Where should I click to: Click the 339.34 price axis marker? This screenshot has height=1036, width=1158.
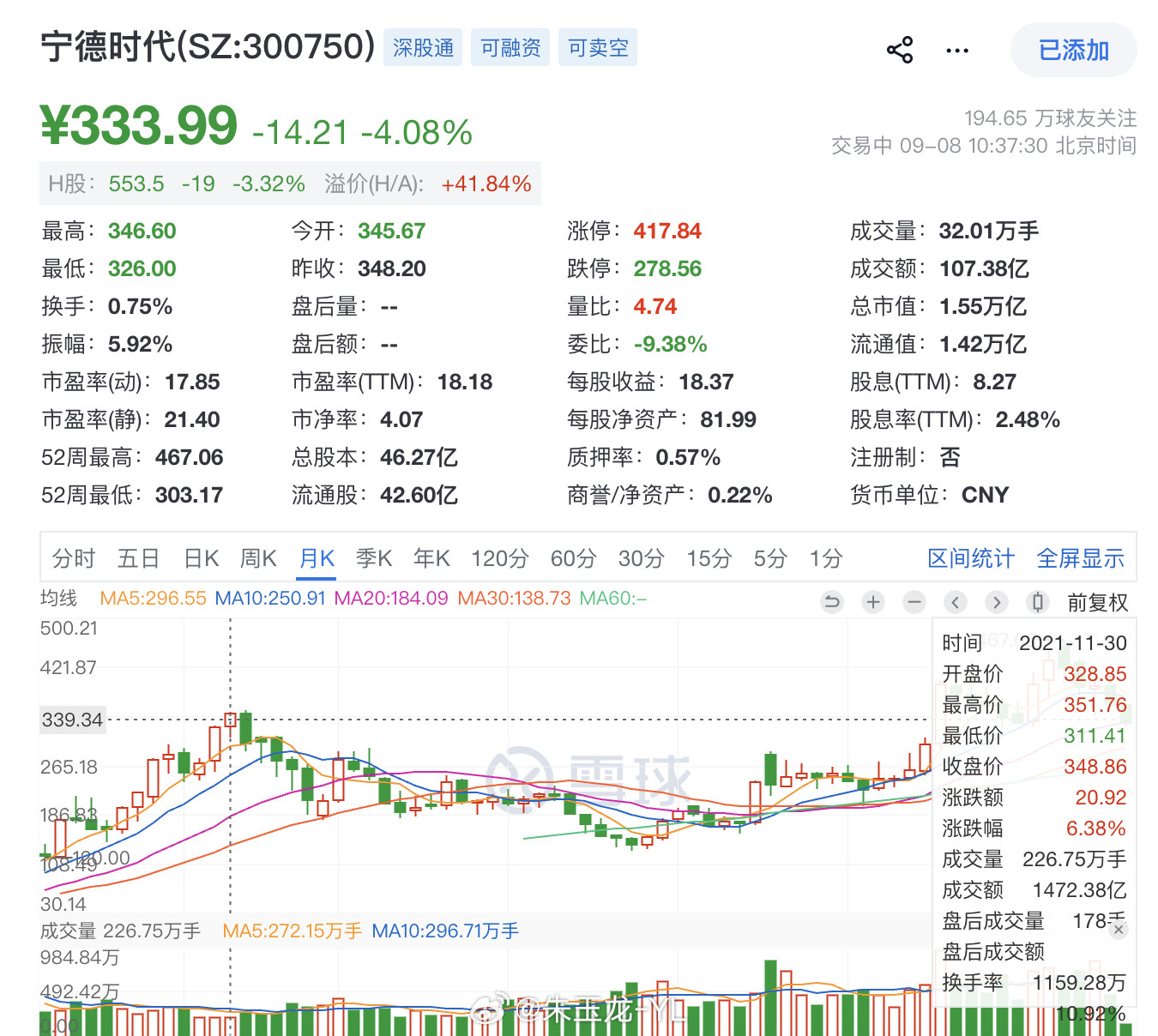click(72, 720)
